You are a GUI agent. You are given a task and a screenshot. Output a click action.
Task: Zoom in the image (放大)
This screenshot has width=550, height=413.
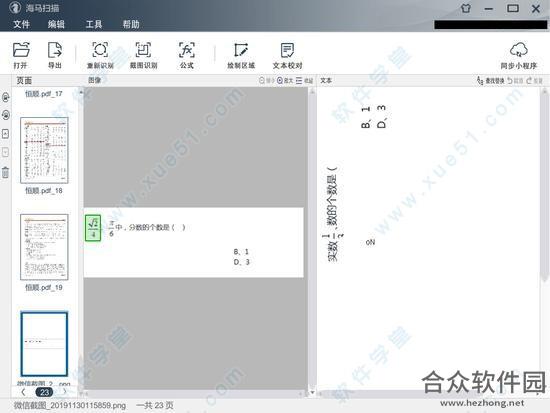click(284, 80)
